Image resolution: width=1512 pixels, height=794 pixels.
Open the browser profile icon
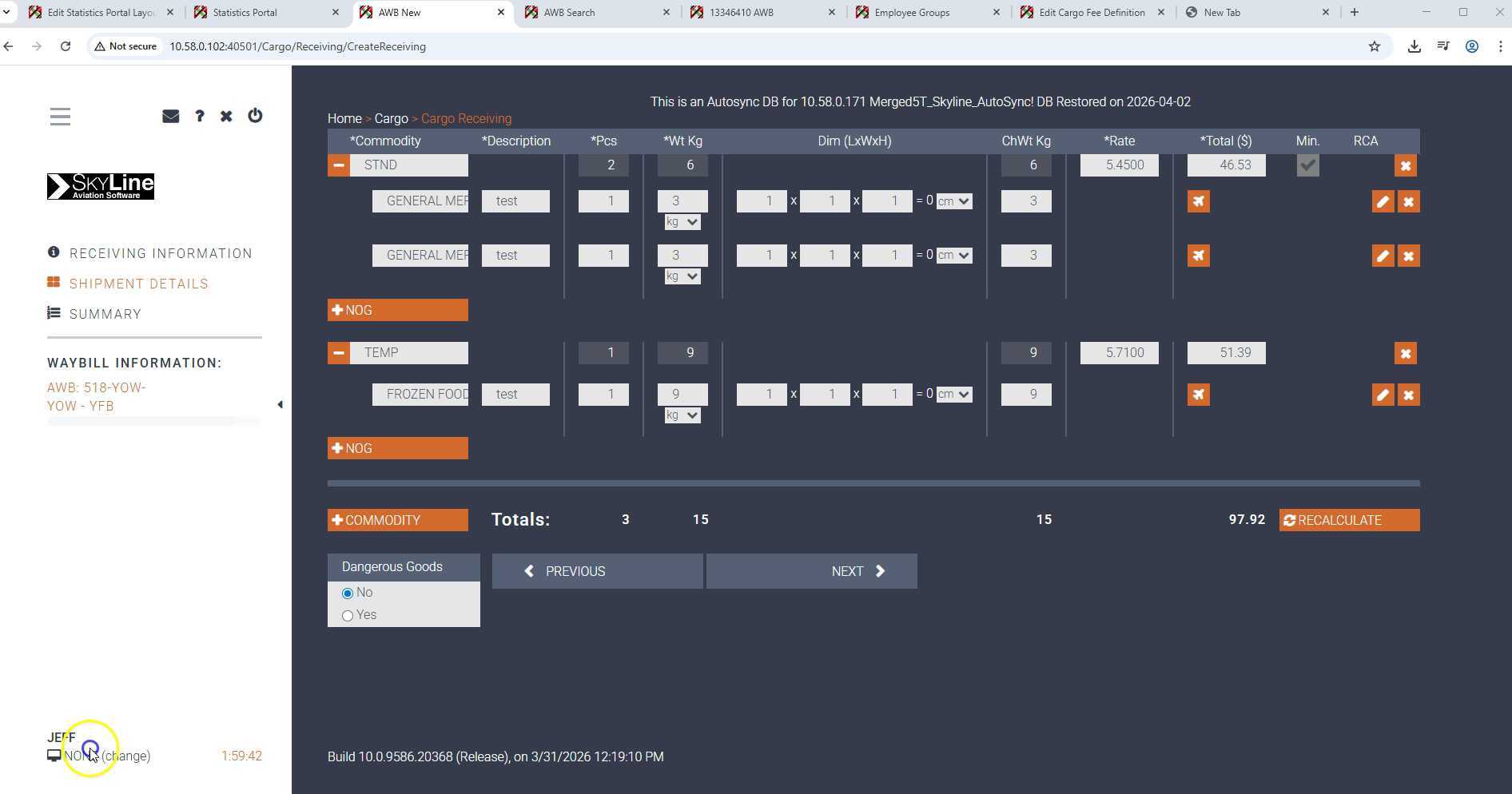(x=1471, y=46)
